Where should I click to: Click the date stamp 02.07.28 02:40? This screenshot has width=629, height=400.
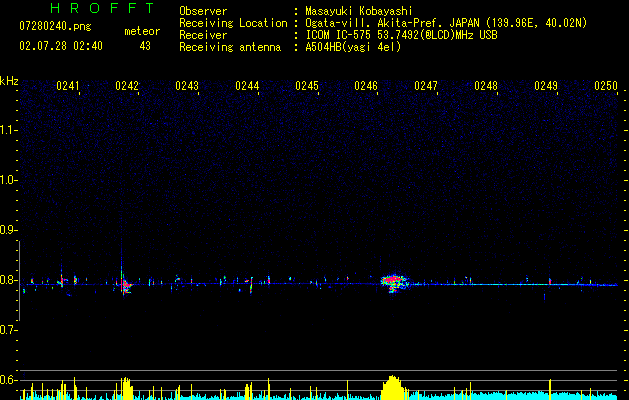61,46
